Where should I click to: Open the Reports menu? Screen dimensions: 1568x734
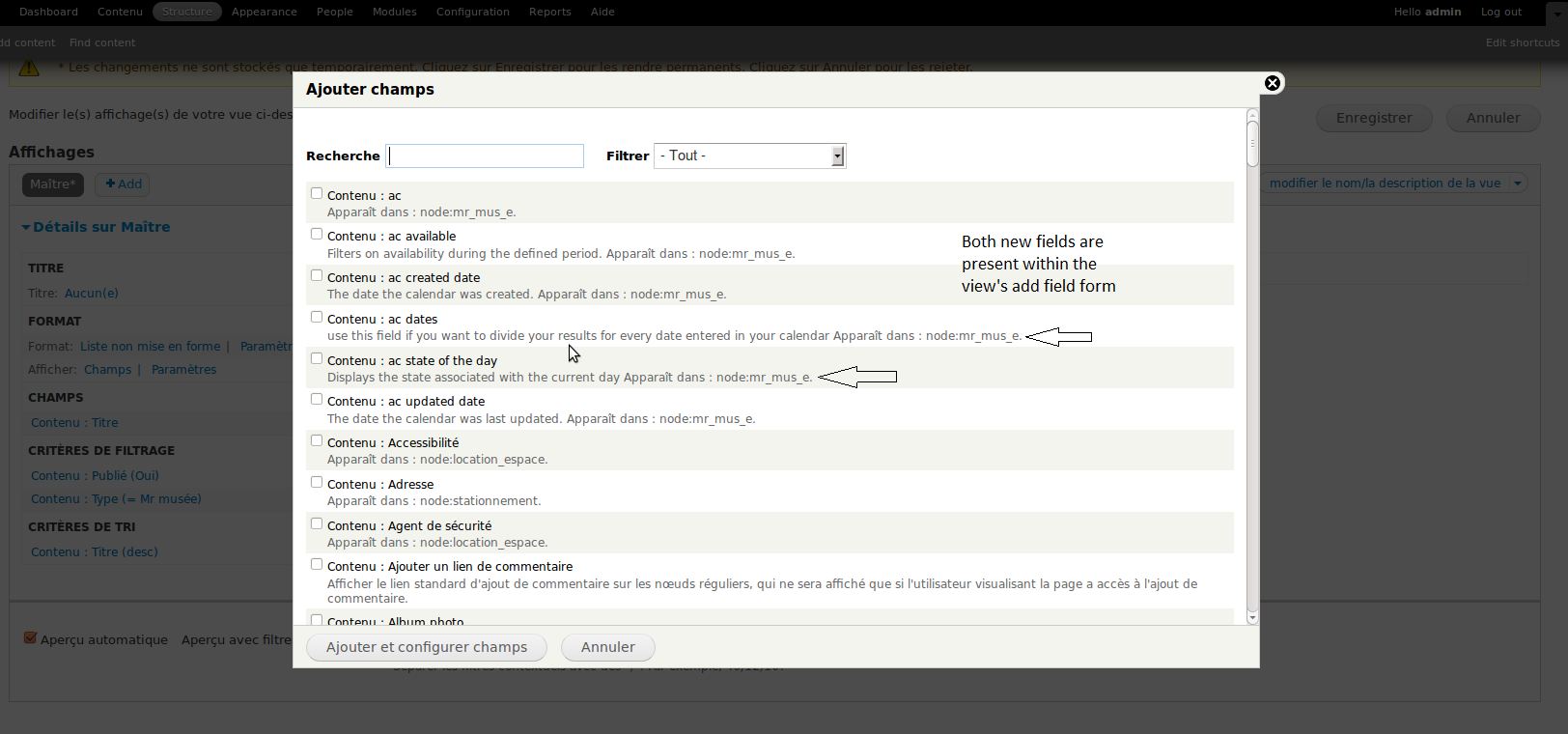(x=550, y=12)
